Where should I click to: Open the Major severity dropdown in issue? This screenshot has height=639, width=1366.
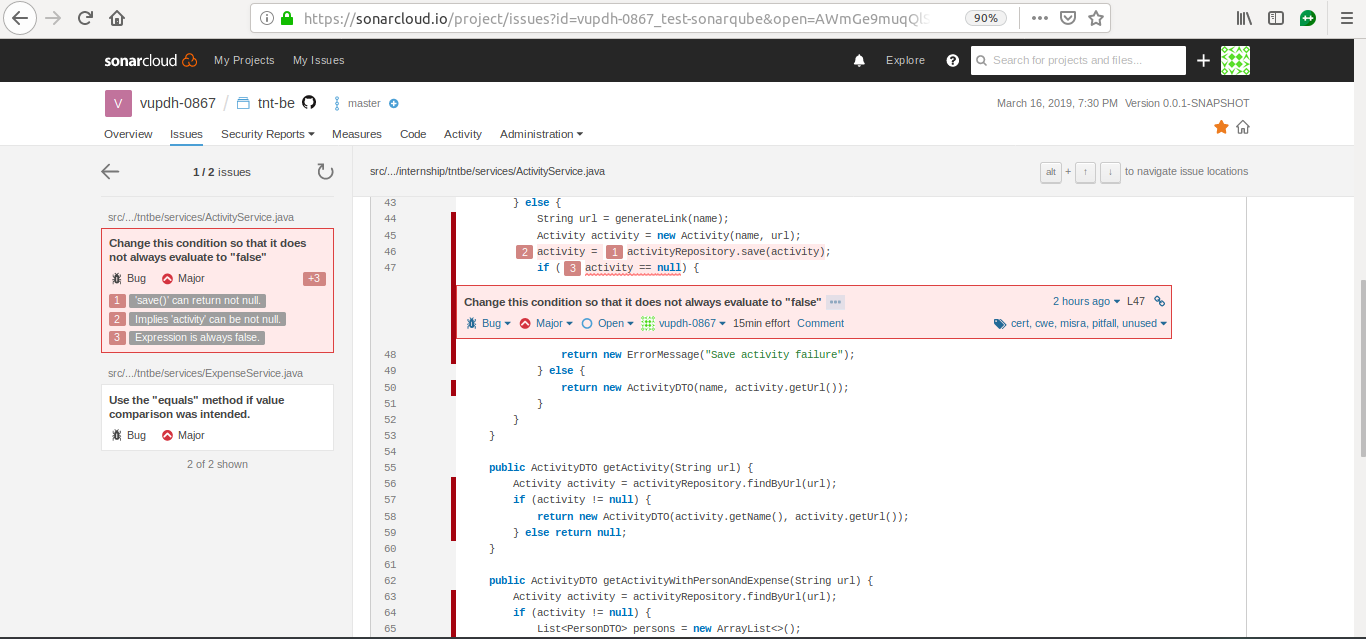[547, 323]
